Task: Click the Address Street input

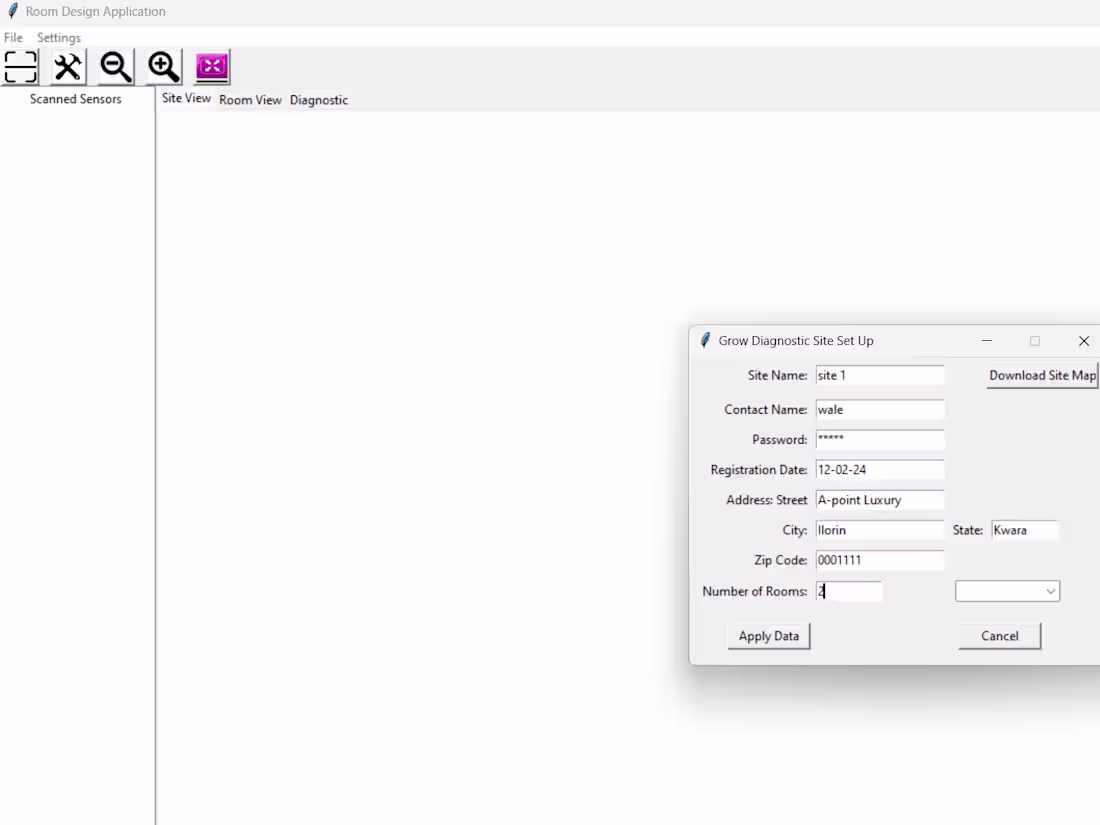Action: (x=880, y=500)
